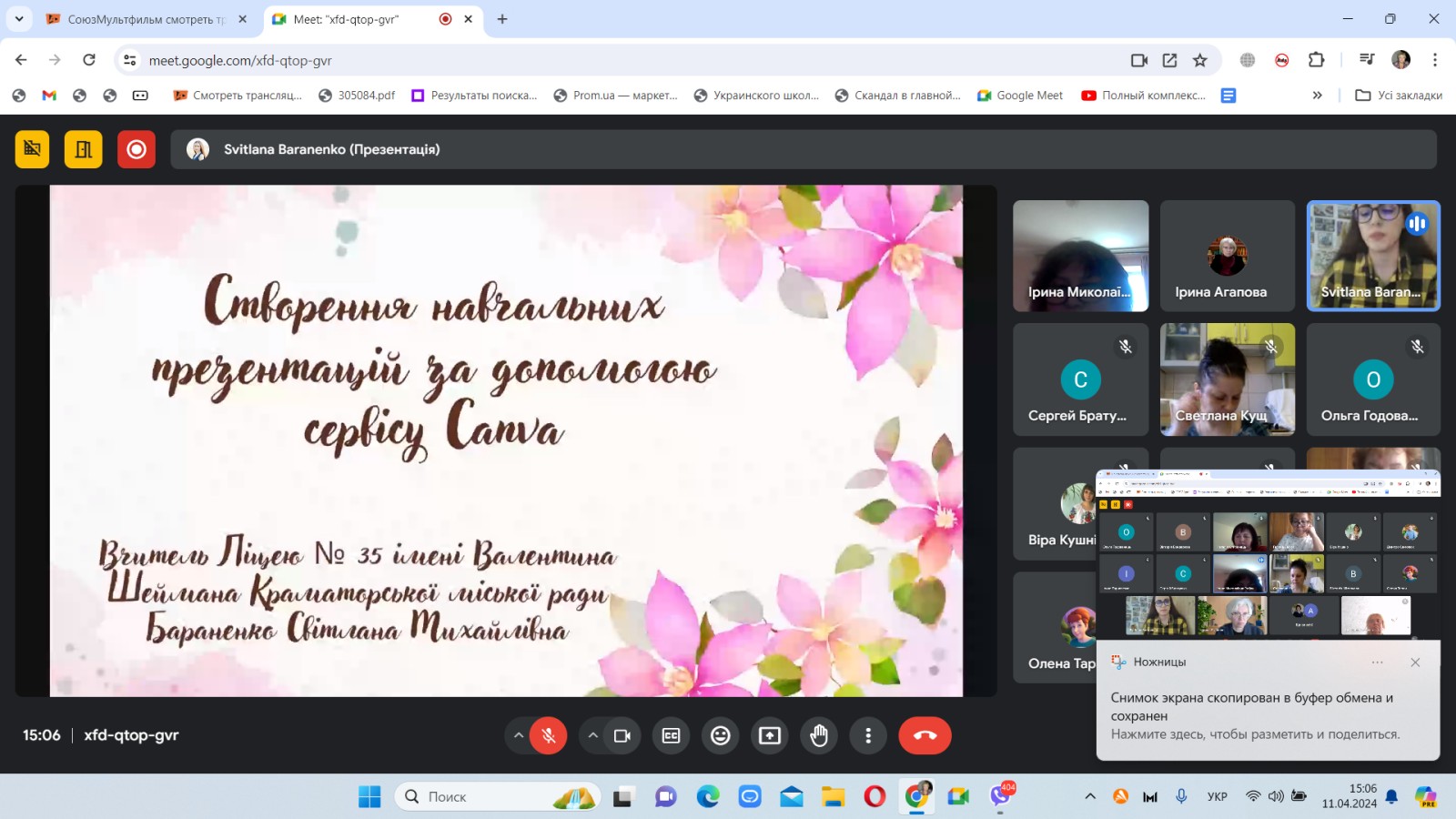Open the media control icon in the Chrome toolbar
Screen dimensions: 1456x819
pyautogui.click(x=1367, y=60)
